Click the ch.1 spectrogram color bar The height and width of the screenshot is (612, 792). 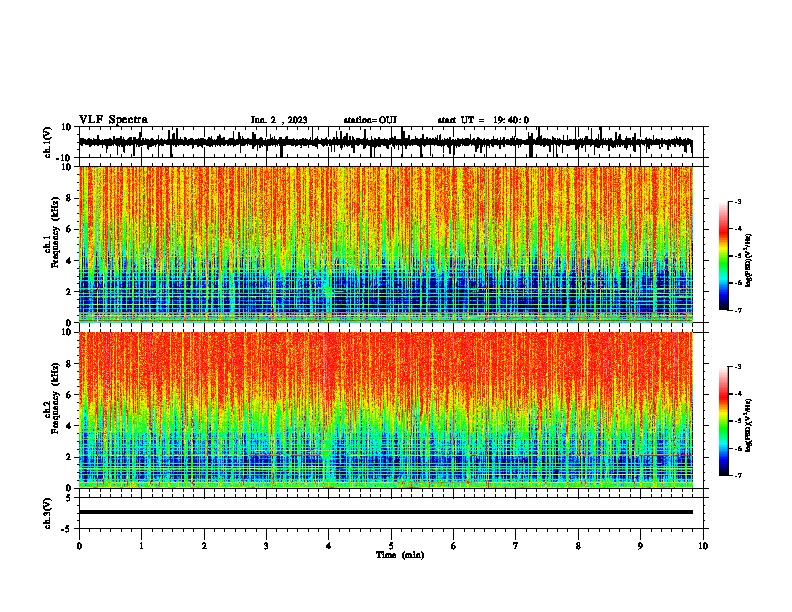pyautogui.click(x=724, y=256)
